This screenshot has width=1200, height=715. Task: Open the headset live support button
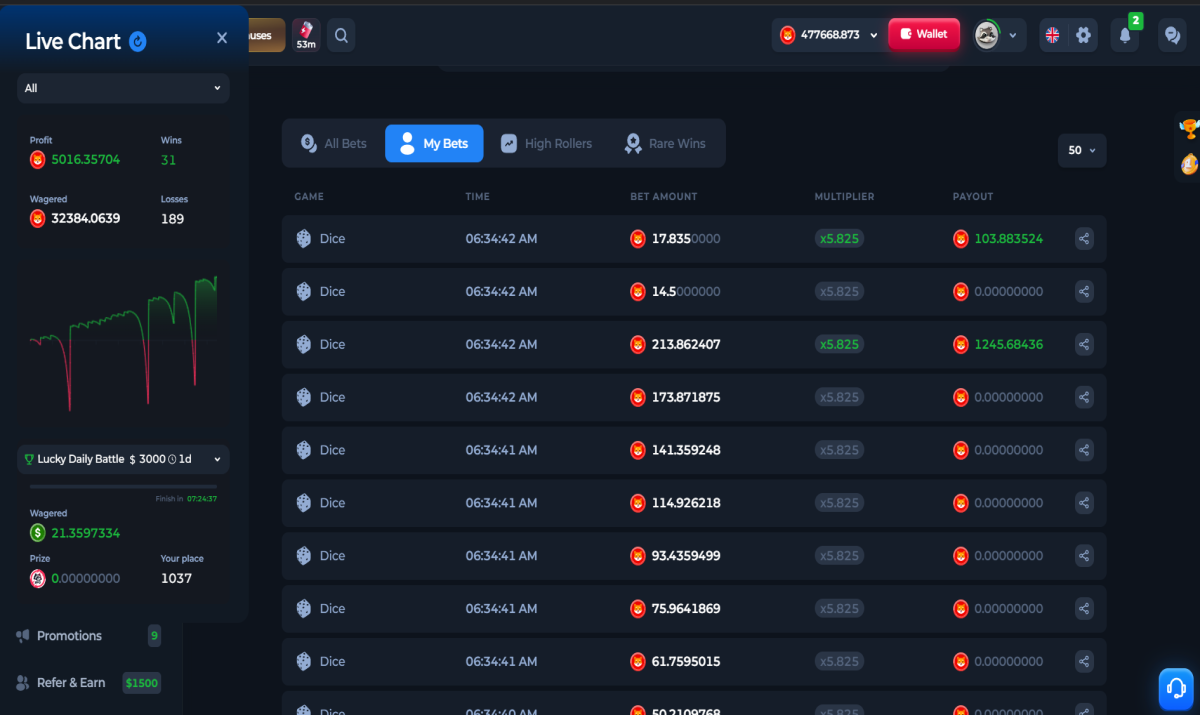pyautogui.click(x=1177, y=688)
